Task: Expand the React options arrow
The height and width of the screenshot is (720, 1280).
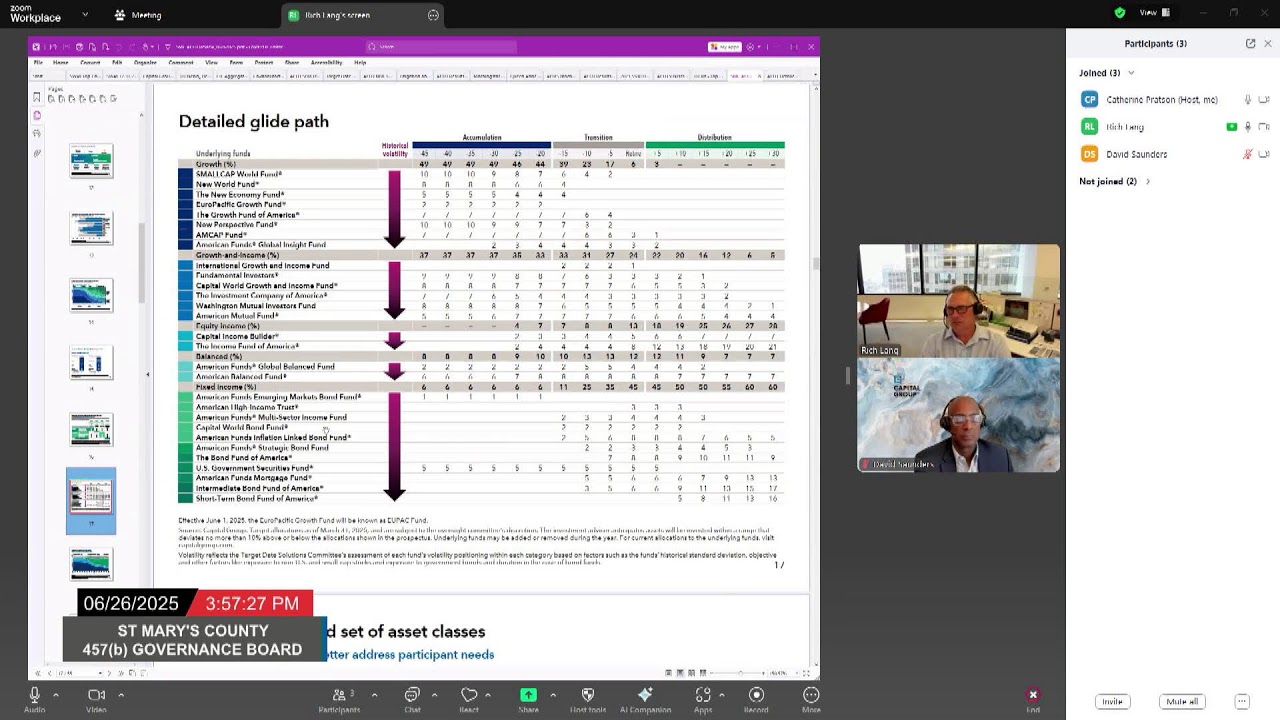Action: [488, 695]
